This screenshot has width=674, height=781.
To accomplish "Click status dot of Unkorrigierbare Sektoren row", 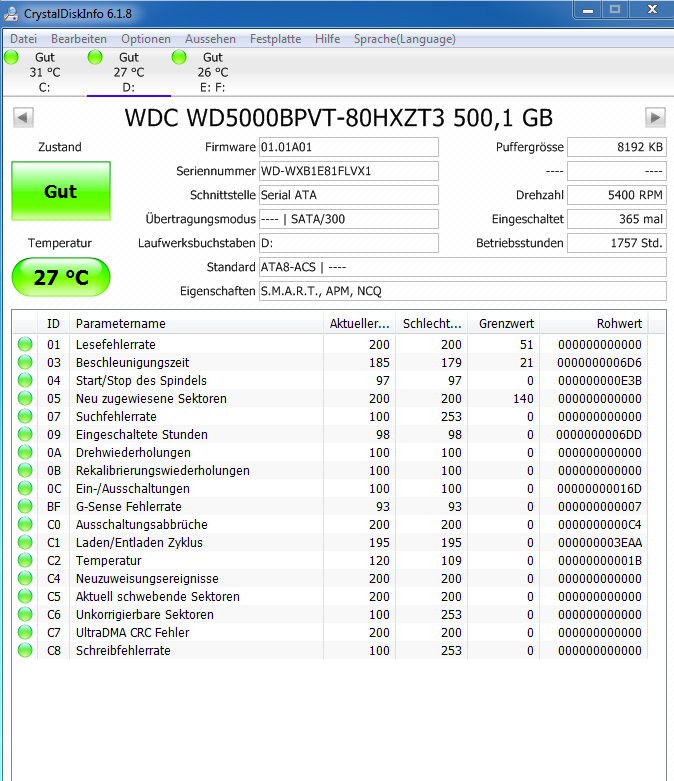I will [x=25, y=614].
